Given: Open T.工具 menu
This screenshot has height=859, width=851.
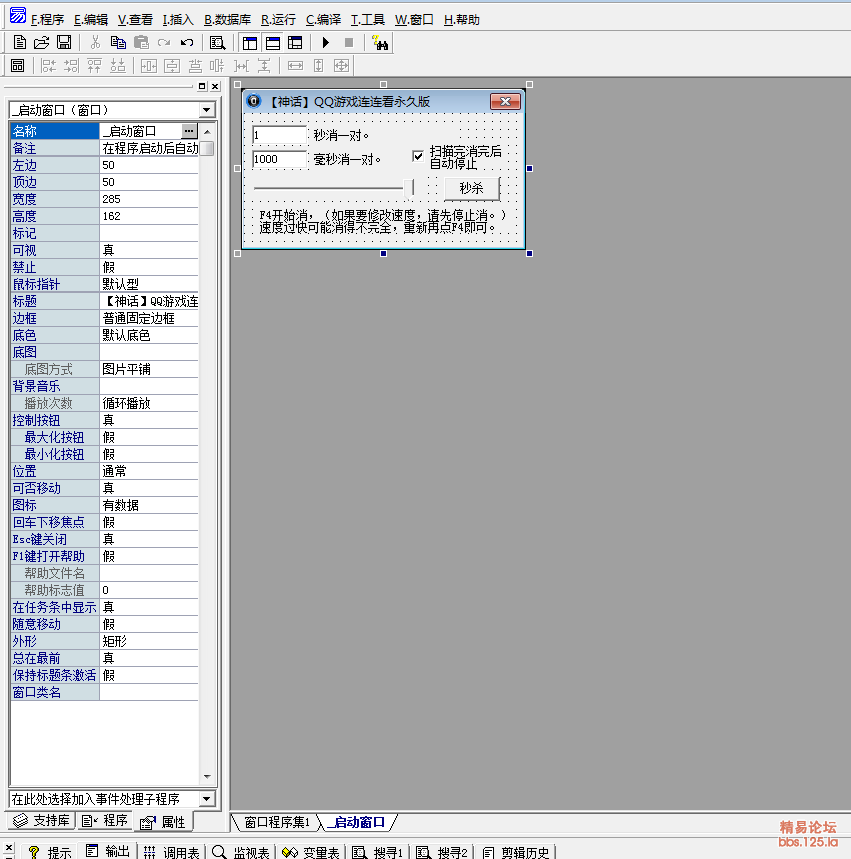Looking at the screenshot, I should click(368, 20).
